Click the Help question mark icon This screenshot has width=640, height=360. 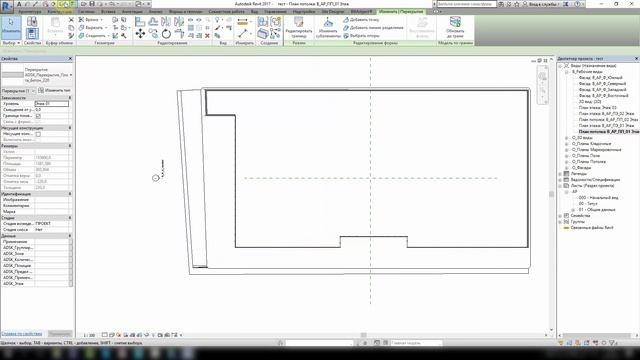[x=577, y=4]
